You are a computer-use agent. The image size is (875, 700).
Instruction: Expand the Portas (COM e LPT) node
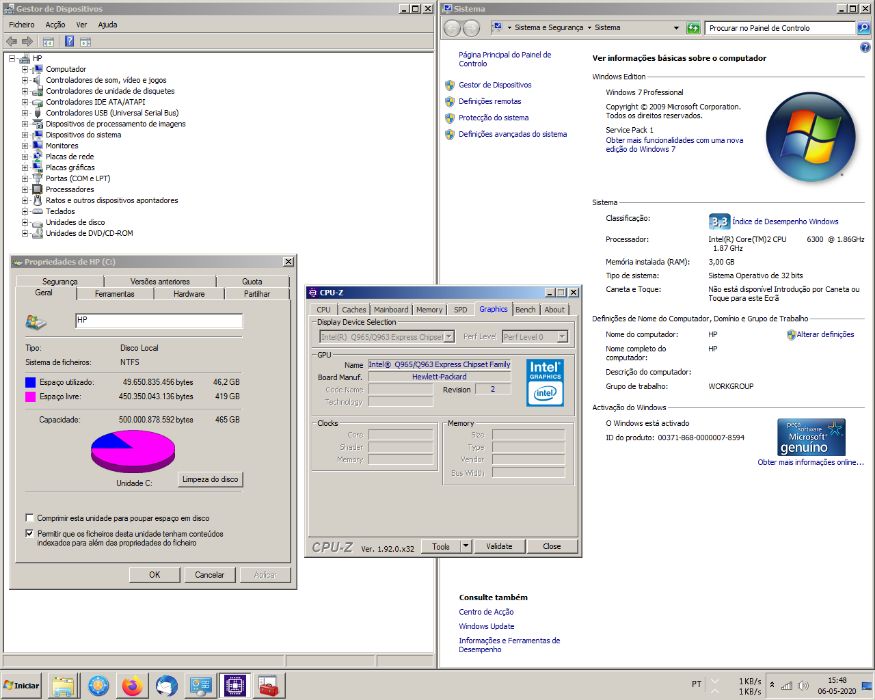(25, 179)
